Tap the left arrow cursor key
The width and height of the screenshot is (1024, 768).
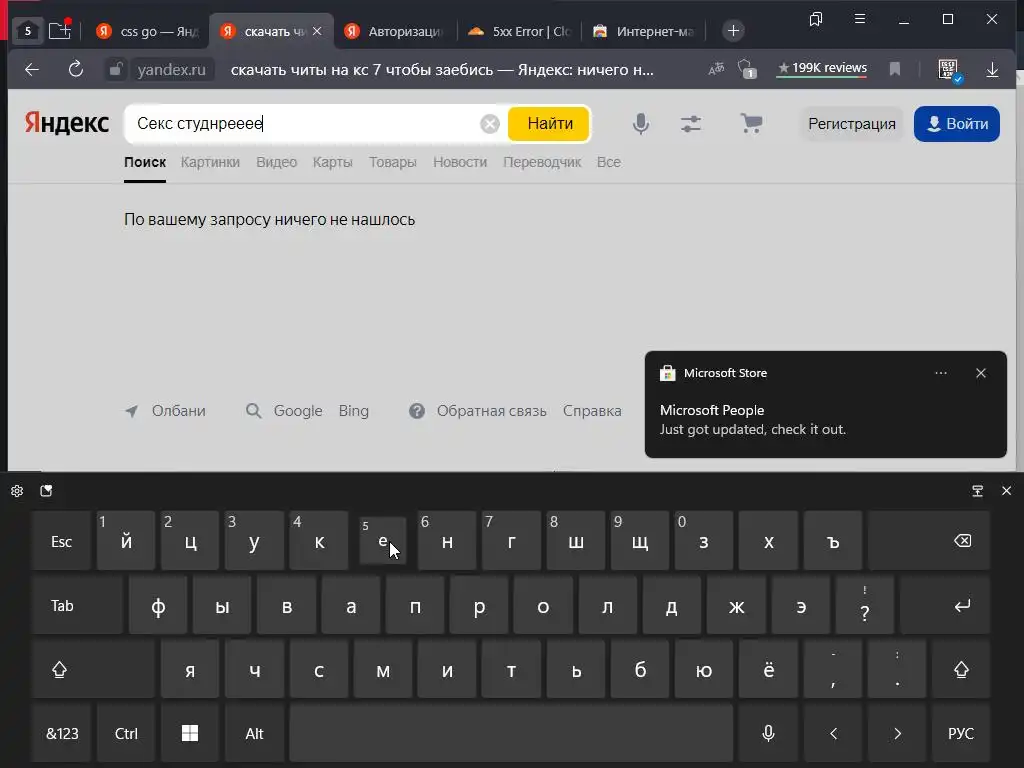pyautogui.click(x=833, y=733)
